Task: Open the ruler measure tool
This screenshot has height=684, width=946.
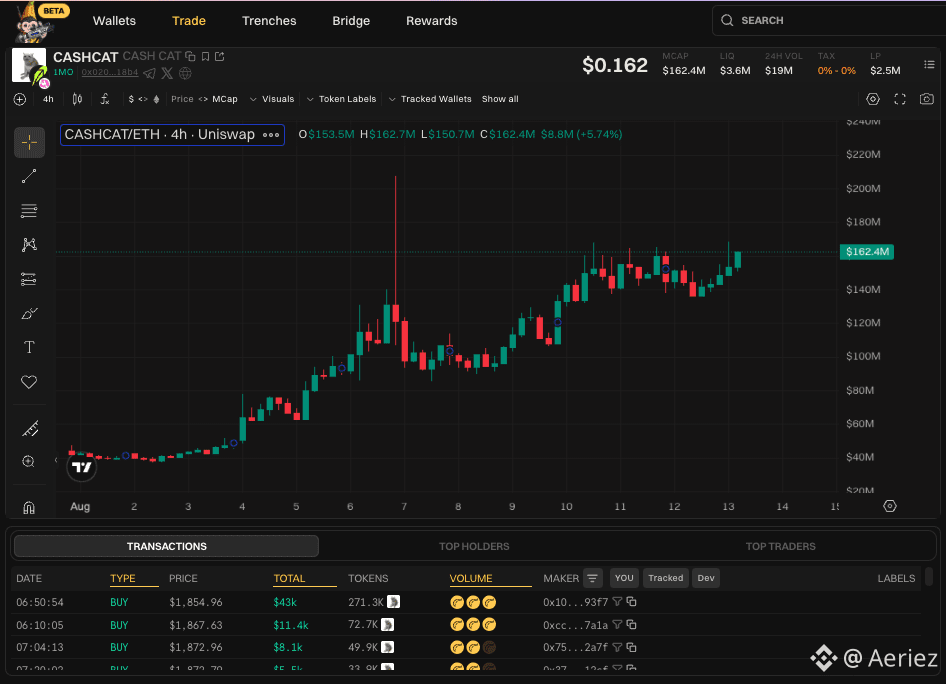Action: coord(30,429)
